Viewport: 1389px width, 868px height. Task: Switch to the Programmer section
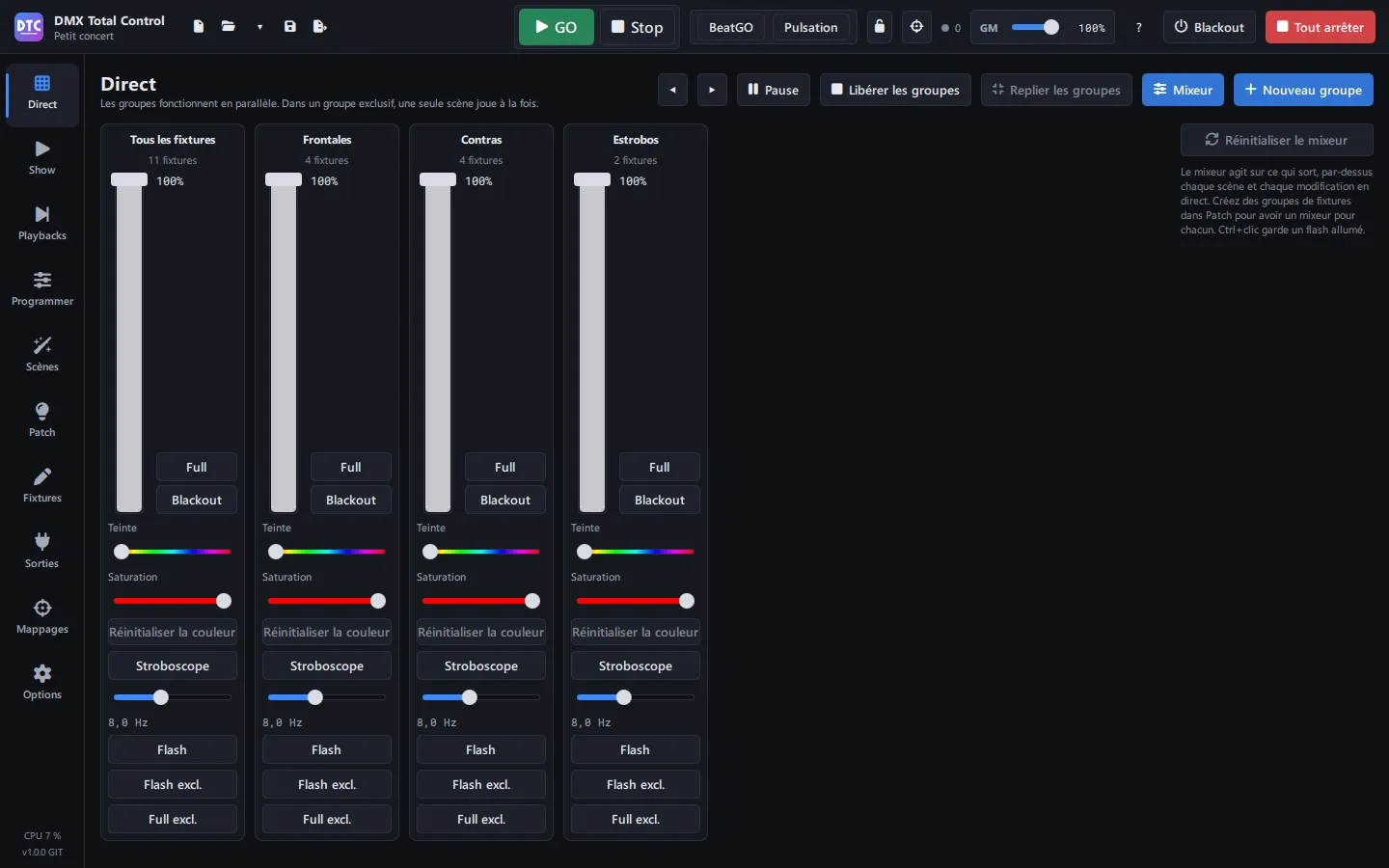(x=42, y=289)
